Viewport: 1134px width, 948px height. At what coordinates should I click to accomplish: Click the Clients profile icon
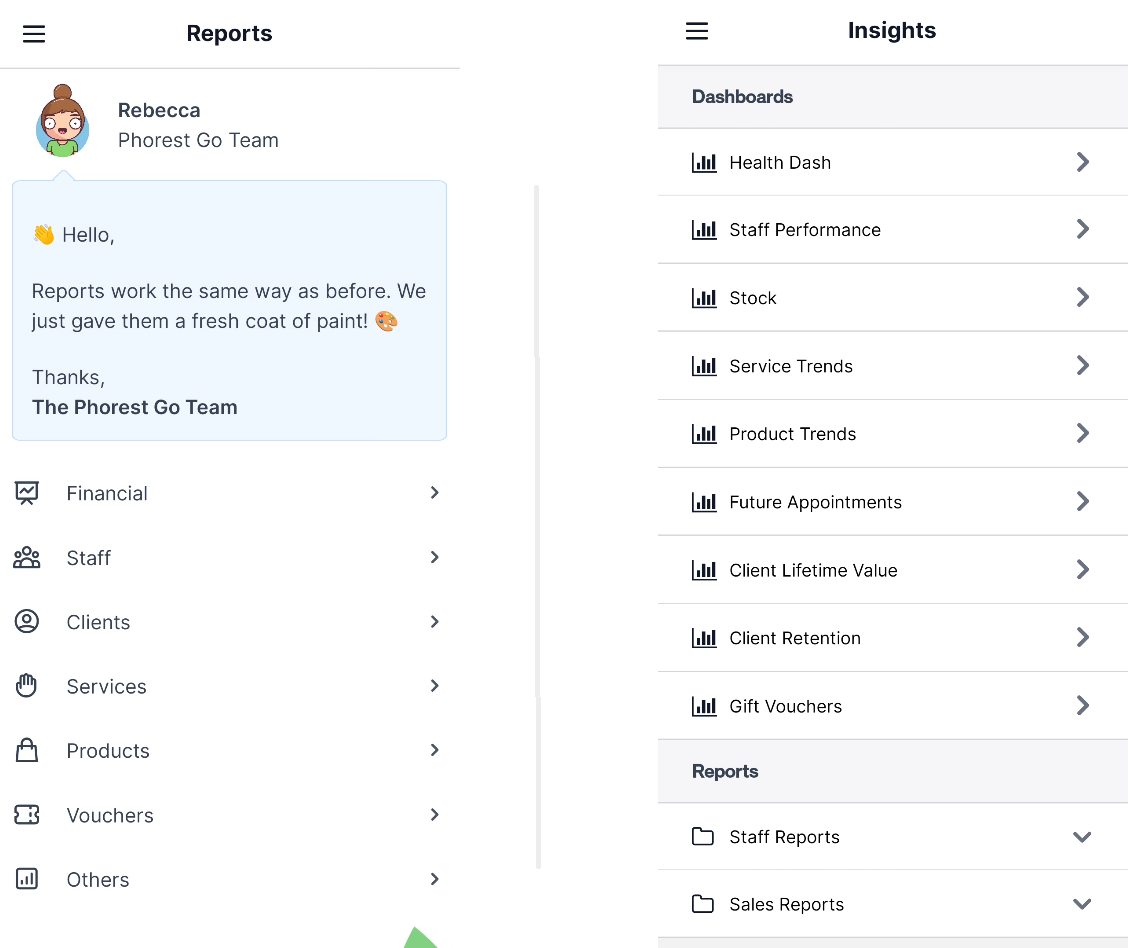coord(27,622)
